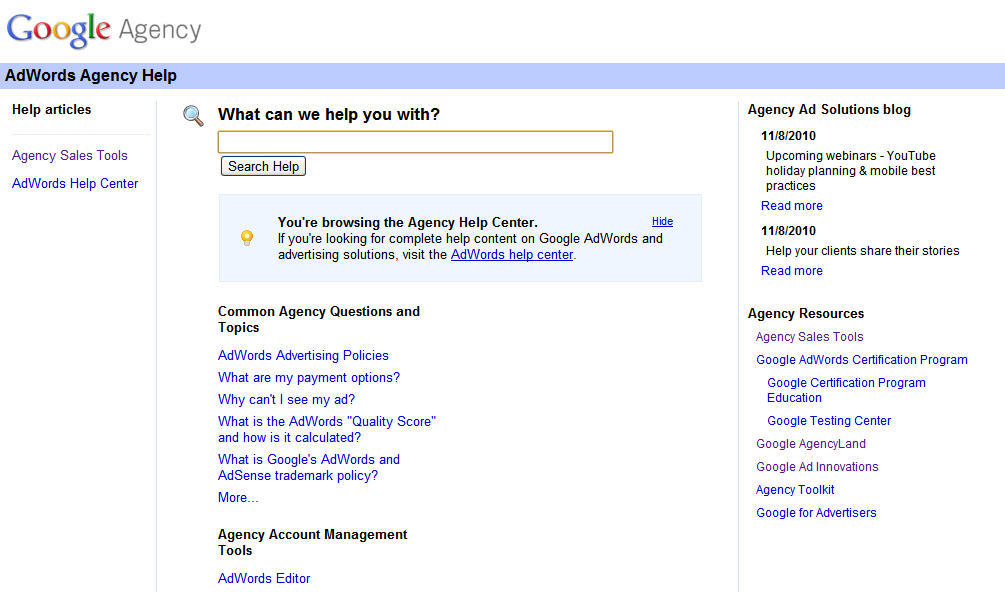Open Agency Sales Tools under Help articles
Viewport: 1005px width, 592px height.
coord(70,156)
